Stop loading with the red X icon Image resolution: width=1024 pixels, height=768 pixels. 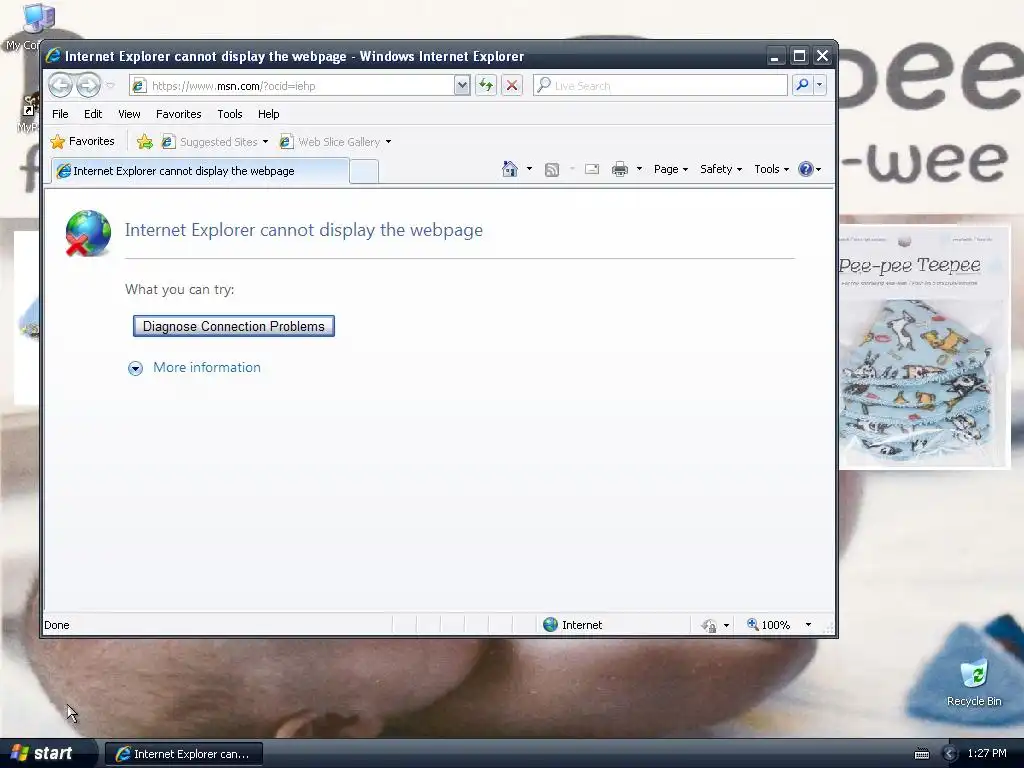pyautogui.click(x=512, y=86)
